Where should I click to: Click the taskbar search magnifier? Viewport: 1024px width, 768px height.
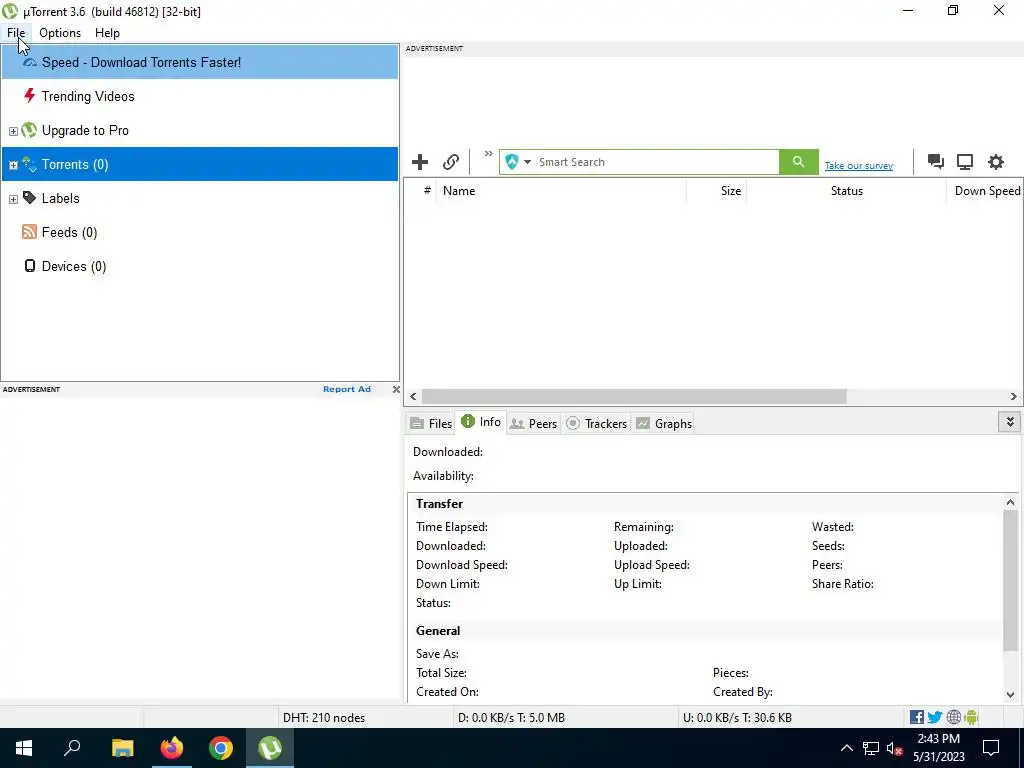click(72, 748)
